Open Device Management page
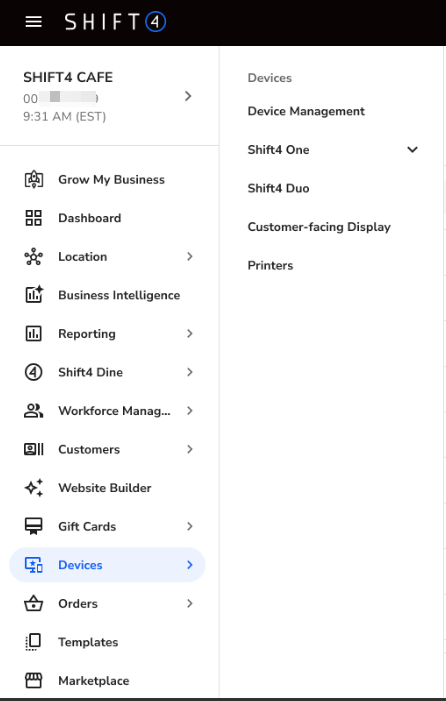446x701 pixels. point(306,111)
